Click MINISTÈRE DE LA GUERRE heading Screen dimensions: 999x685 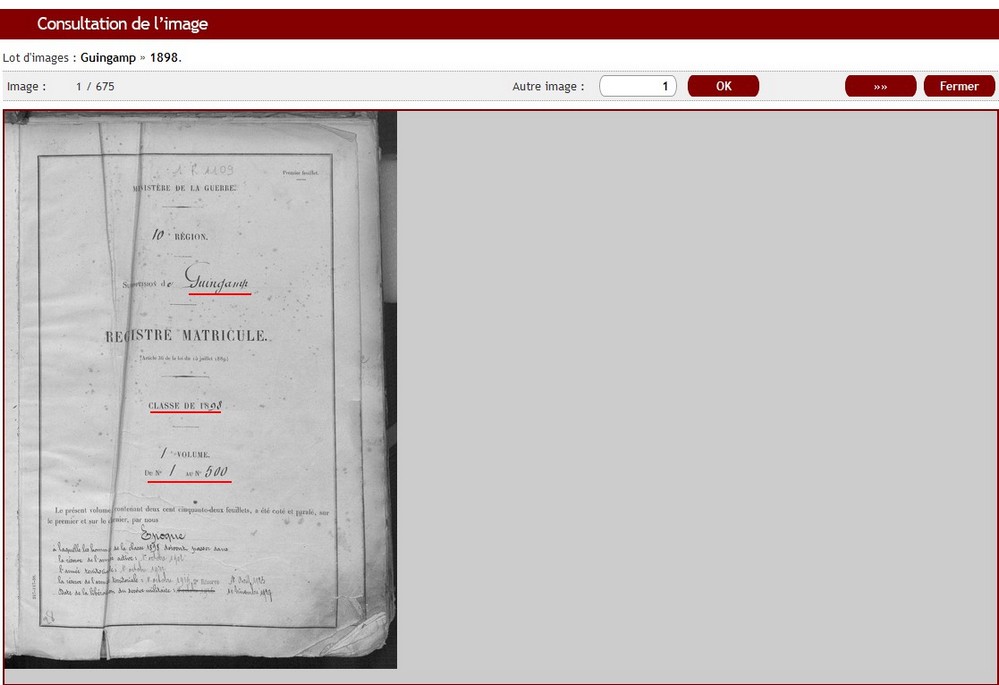[185, 188]
